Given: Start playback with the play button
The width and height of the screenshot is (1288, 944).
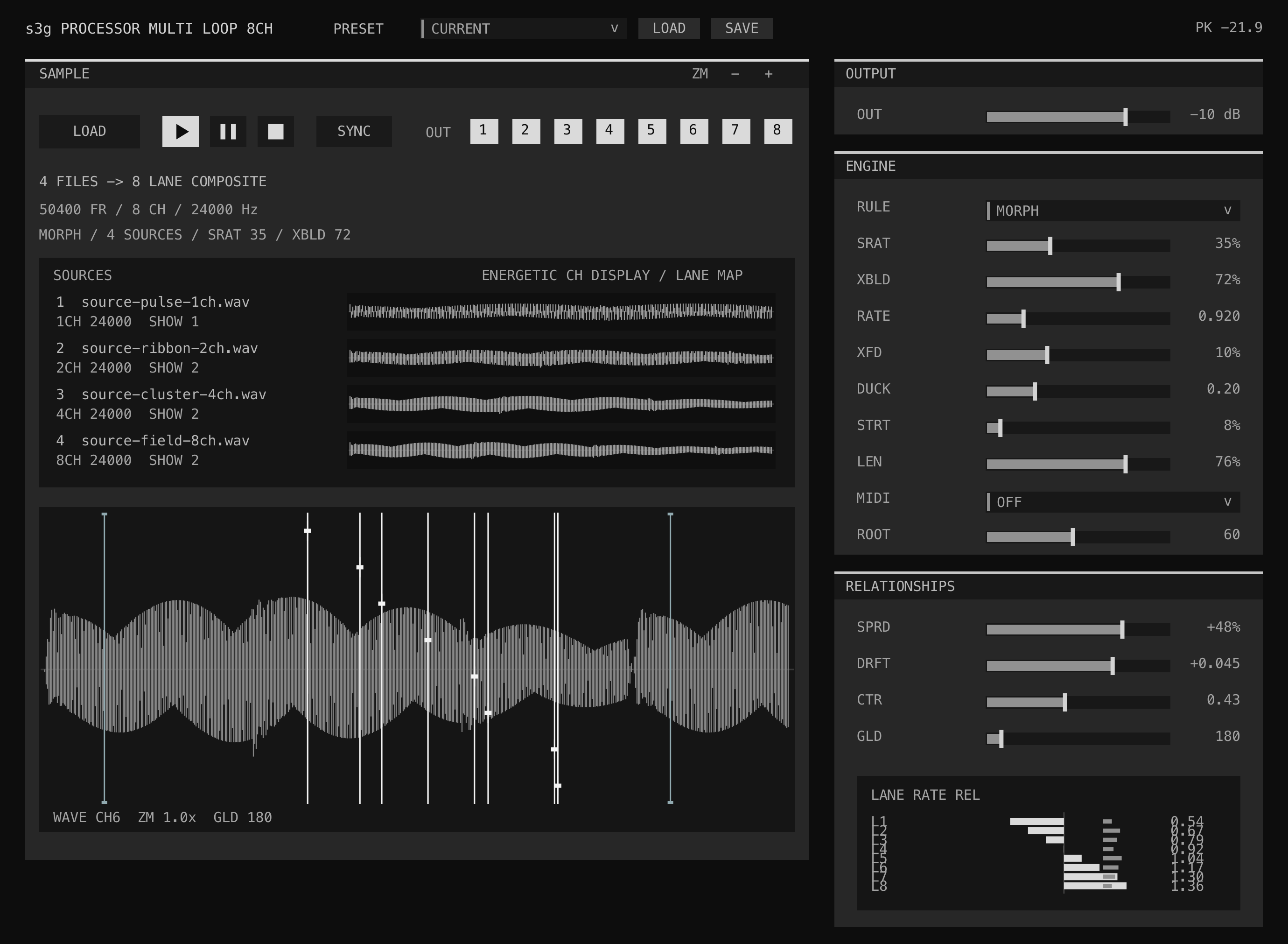Looking at the screenshot, I should pos(181,132).
